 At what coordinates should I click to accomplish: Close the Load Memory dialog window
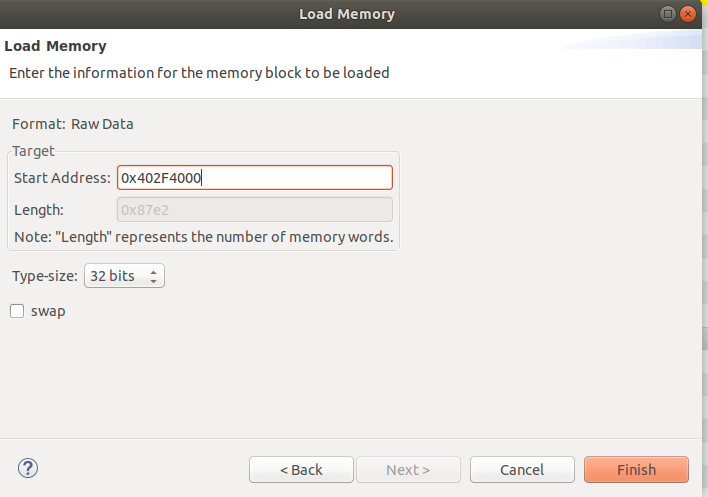688,14
